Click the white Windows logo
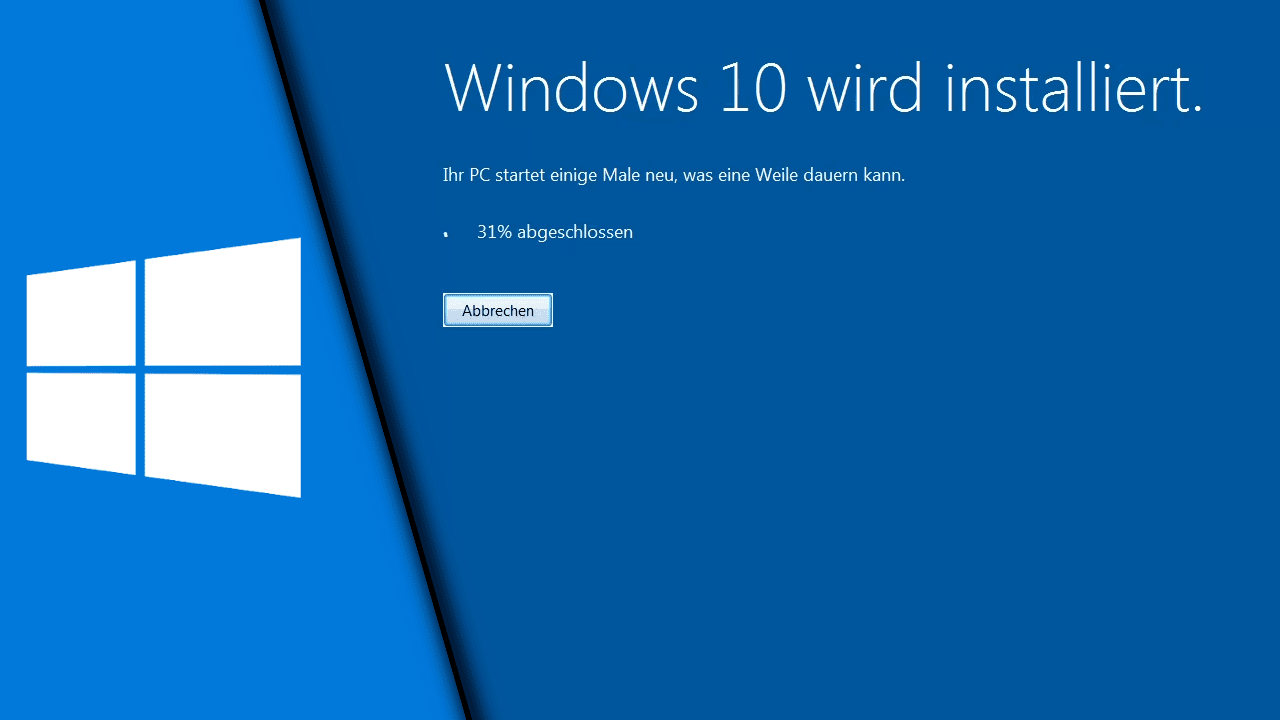The width and height of the screenshot is (1280, 720). tap(164, 367)
